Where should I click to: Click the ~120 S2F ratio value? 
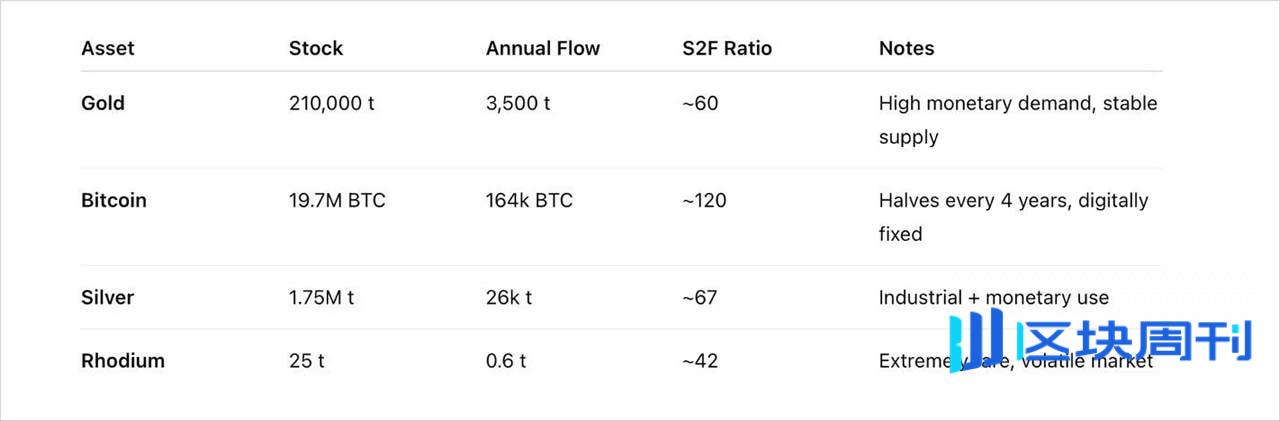tap(704, 200)
